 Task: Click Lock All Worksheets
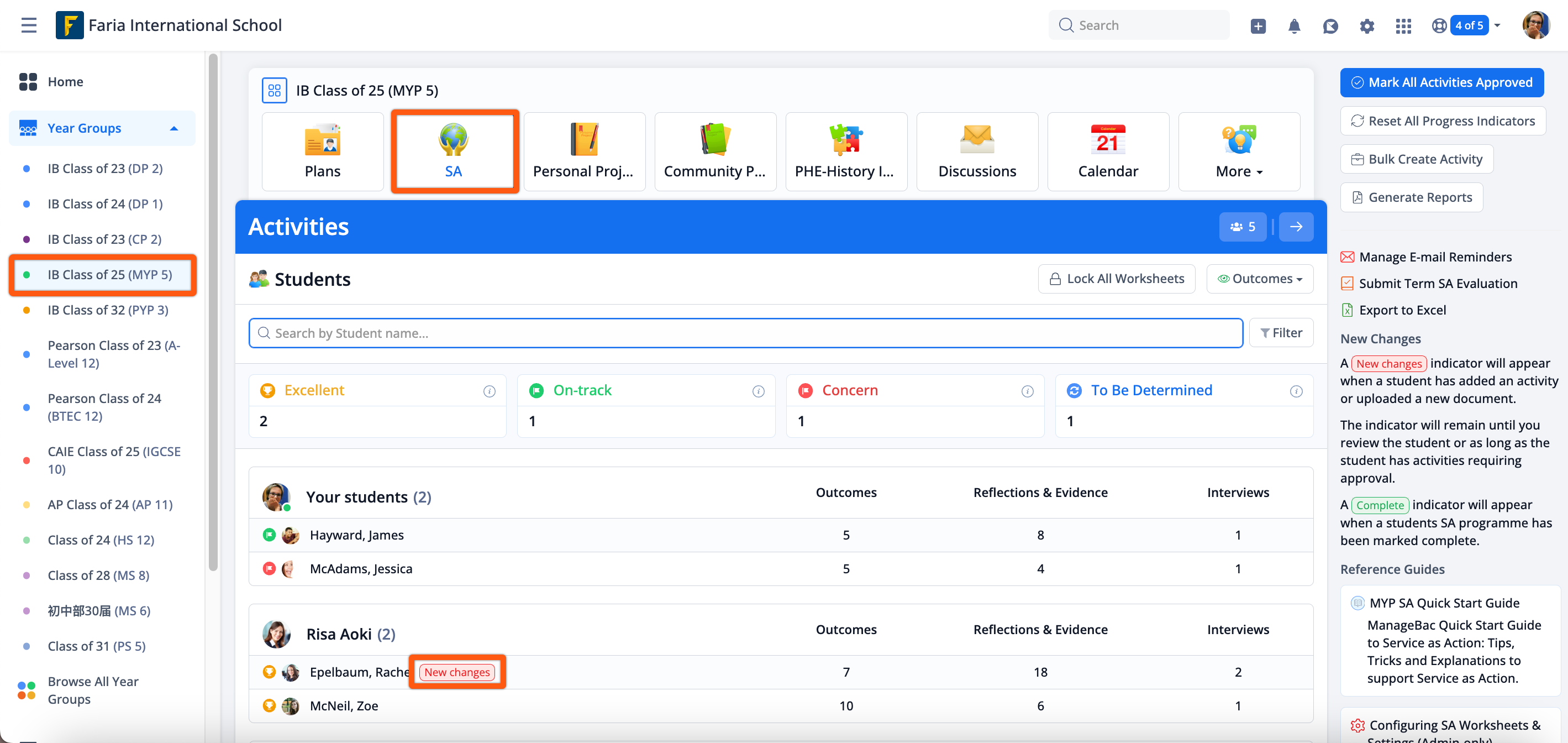coord(1117,278)
